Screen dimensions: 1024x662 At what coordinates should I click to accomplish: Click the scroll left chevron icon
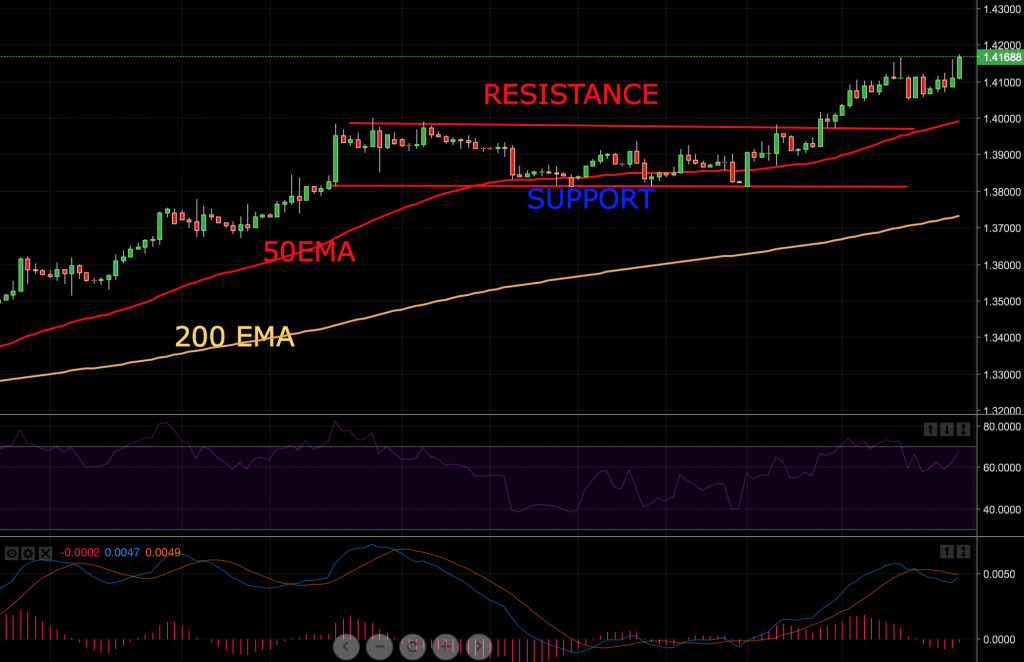346,647
